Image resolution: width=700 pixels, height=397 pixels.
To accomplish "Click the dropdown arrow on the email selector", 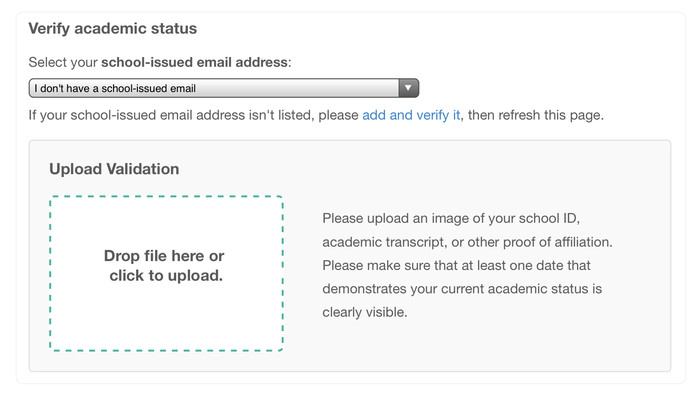I will tap(408, 88).
